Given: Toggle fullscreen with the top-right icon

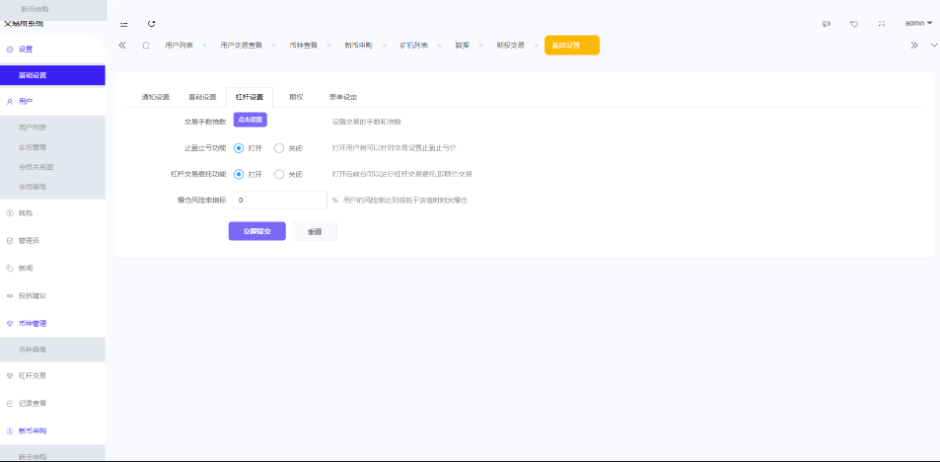Looking at the screenshot, I should tap(882, 23).
